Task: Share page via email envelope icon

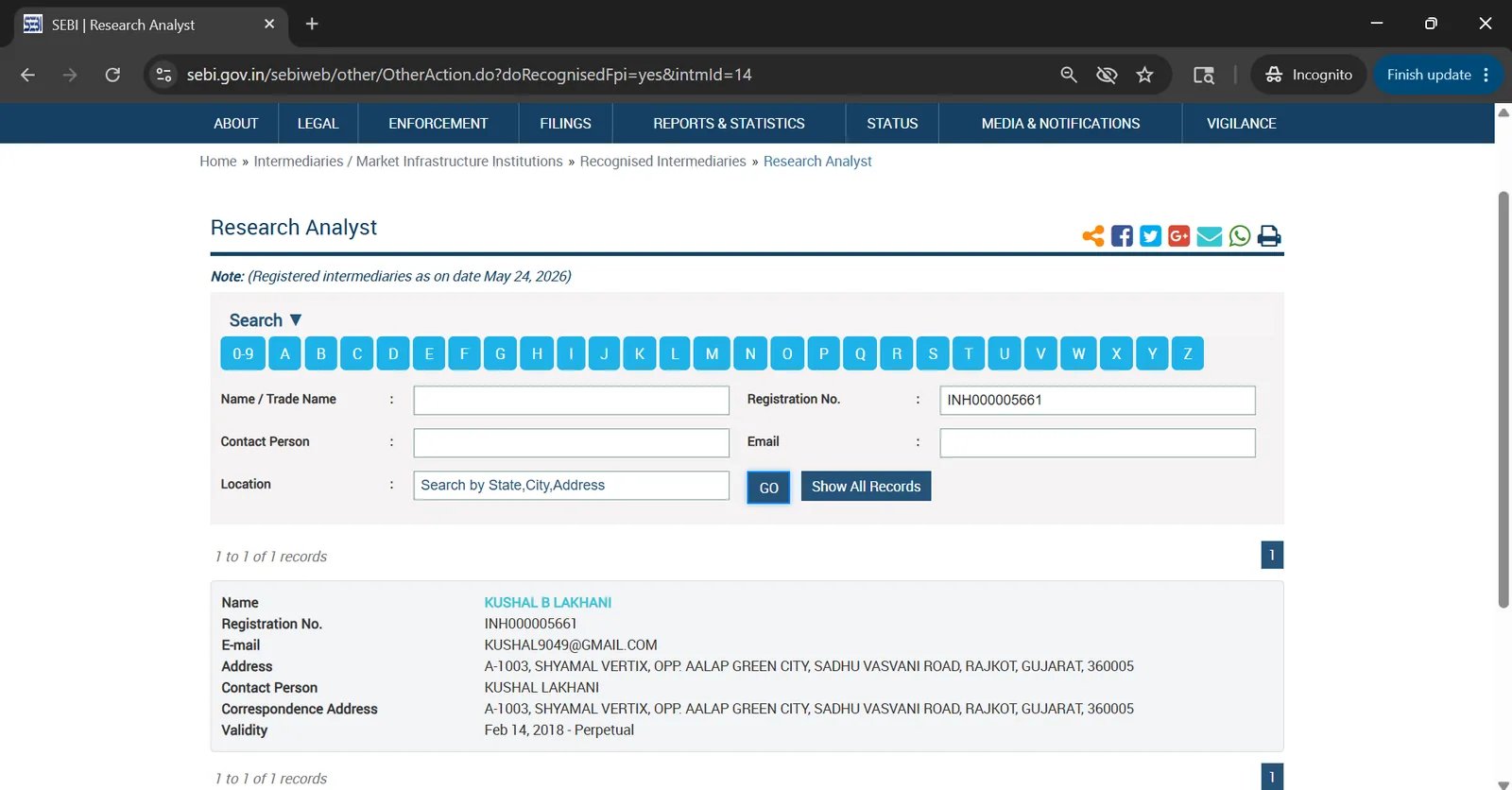Action: [1210, 236]
